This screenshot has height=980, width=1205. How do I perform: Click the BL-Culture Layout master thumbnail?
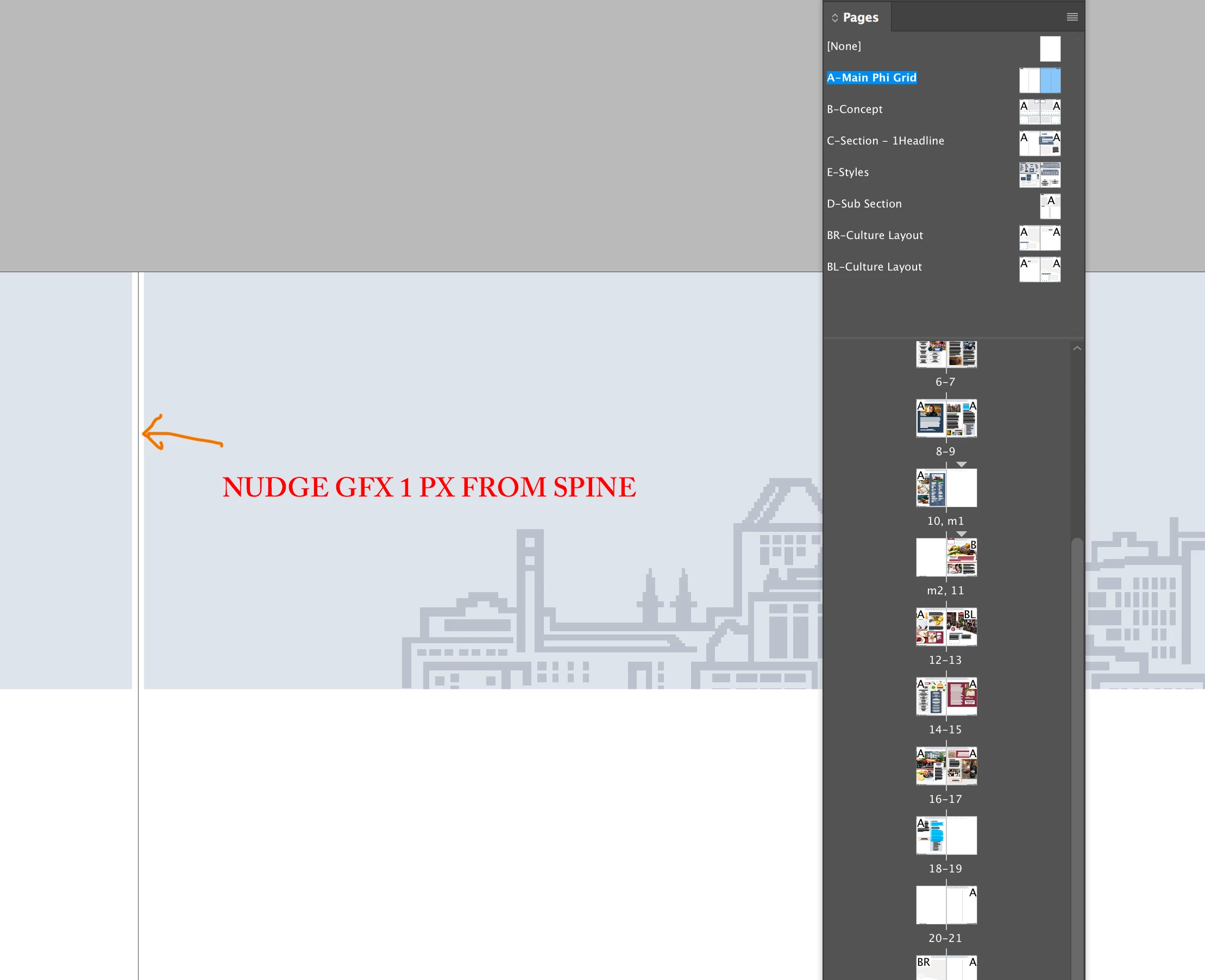coord(1039,269)
